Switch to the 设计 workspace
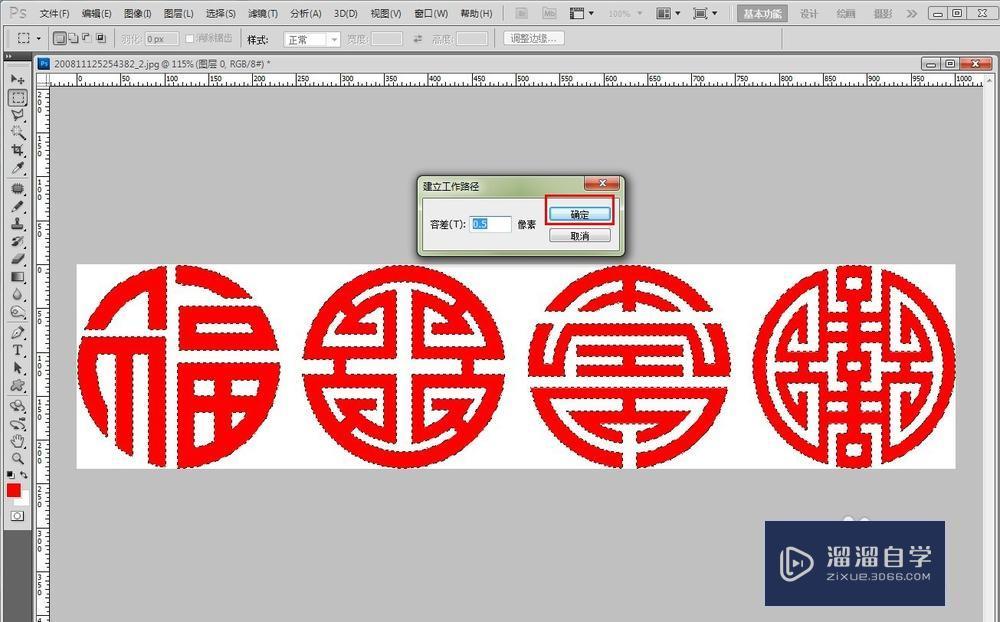 point(809,13)
